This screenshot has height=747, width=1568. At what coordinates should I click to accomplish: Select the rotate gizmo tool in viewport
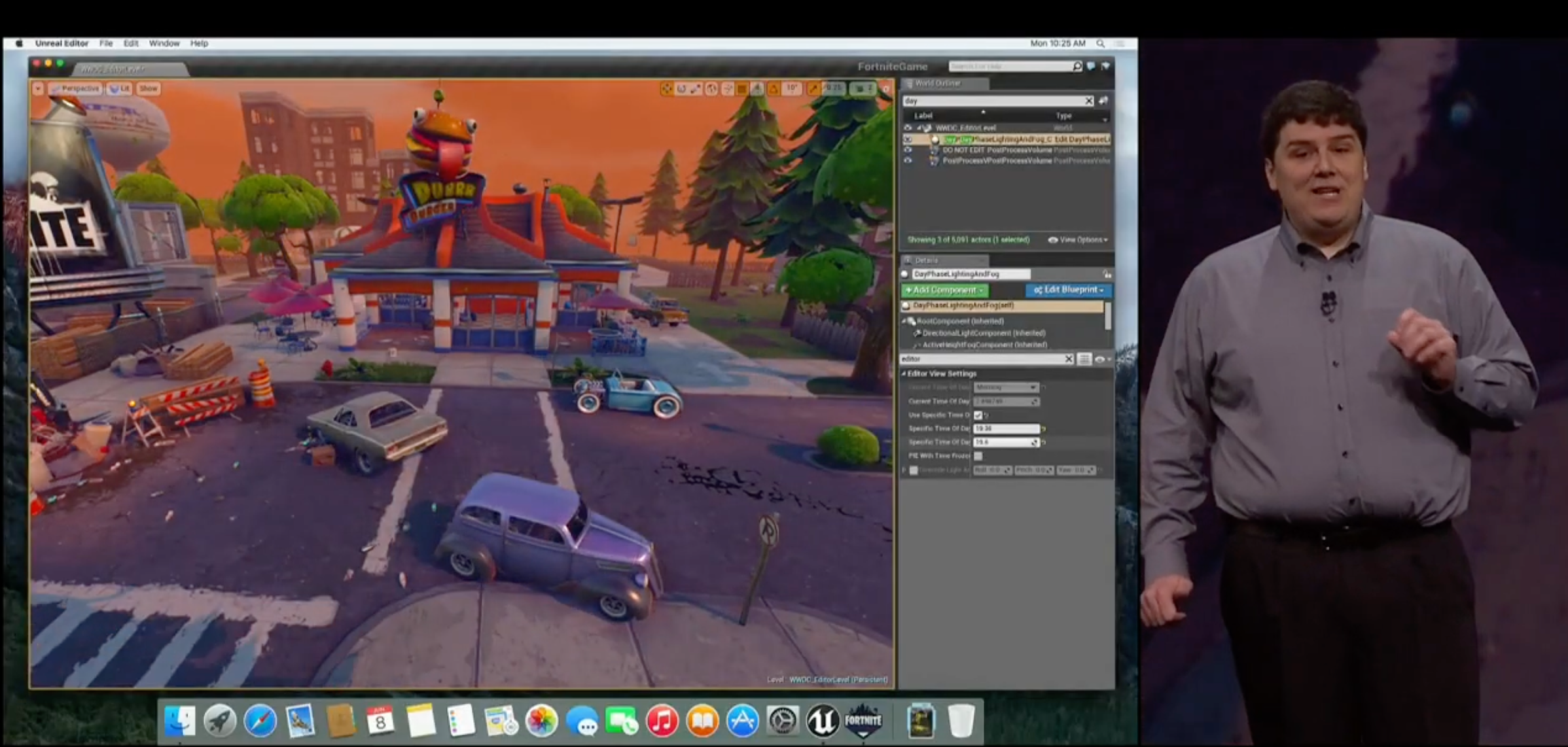681,88
